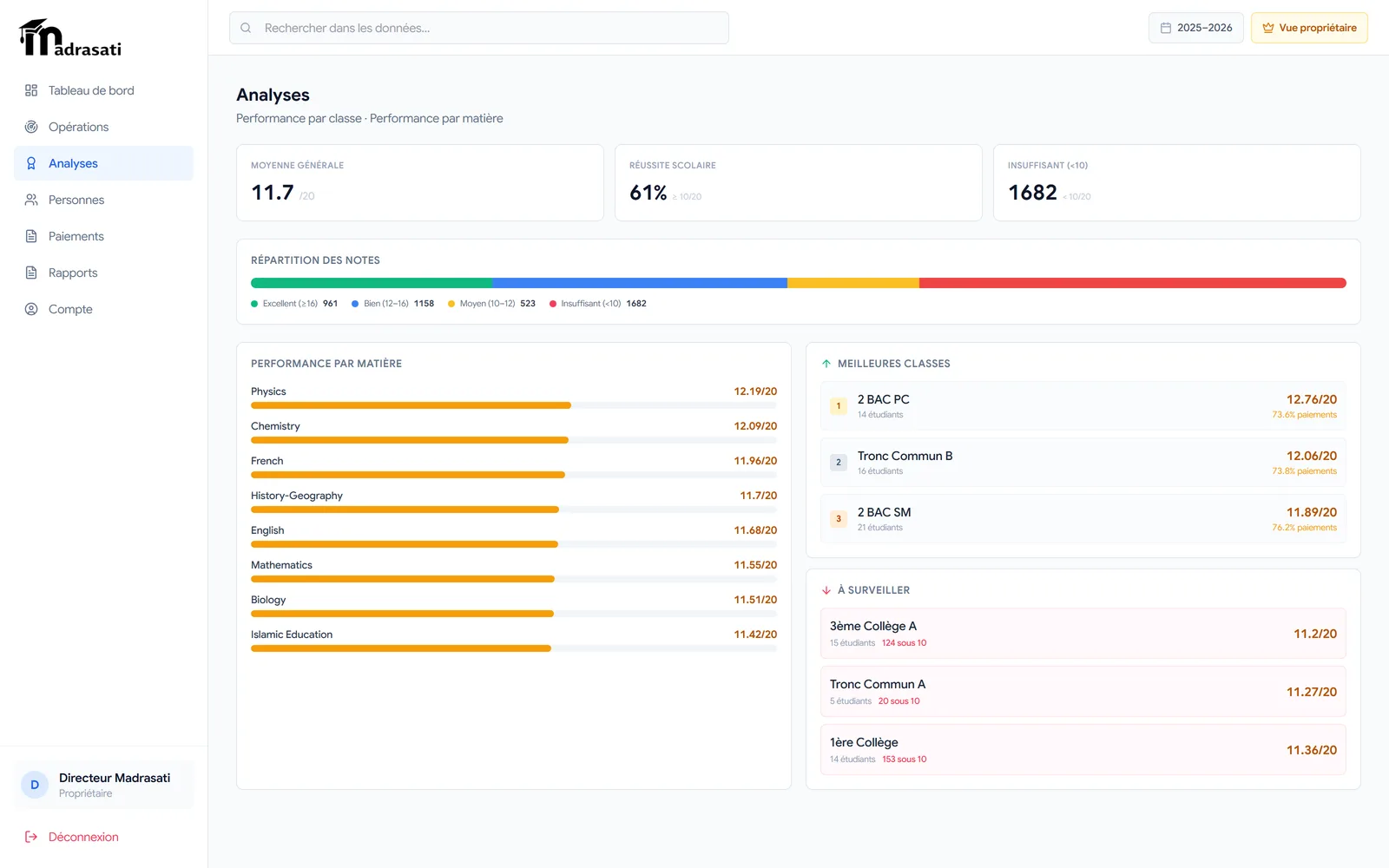This screenshot has width=1389, height=868.
Task: Click the search magnifier icon
Action: coord(246,28)
